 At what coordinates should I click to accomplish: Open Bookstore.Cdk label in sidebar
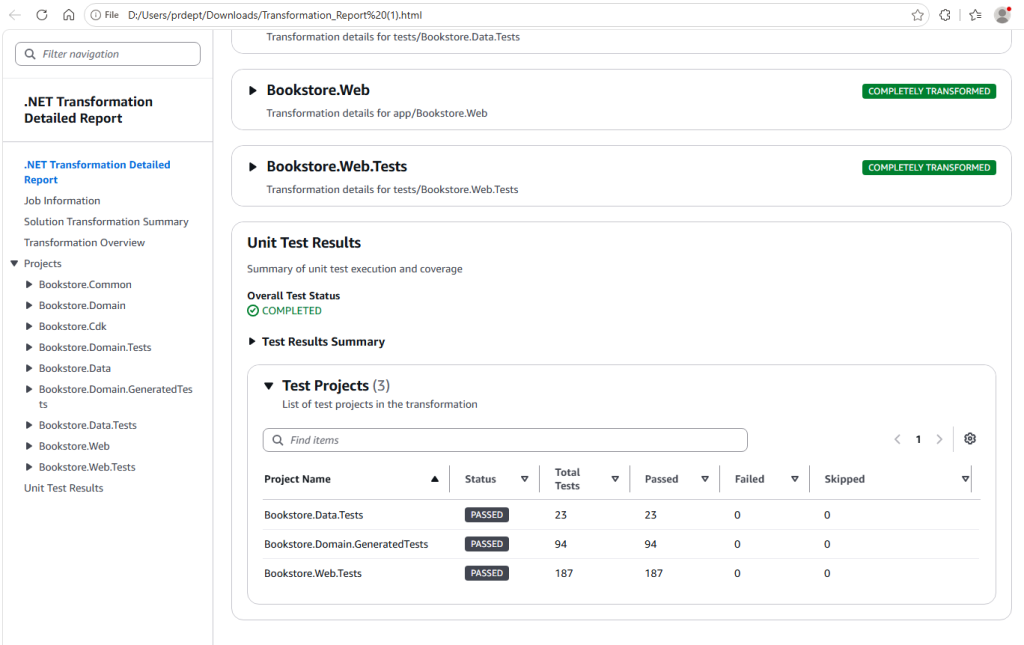(72, 326)
